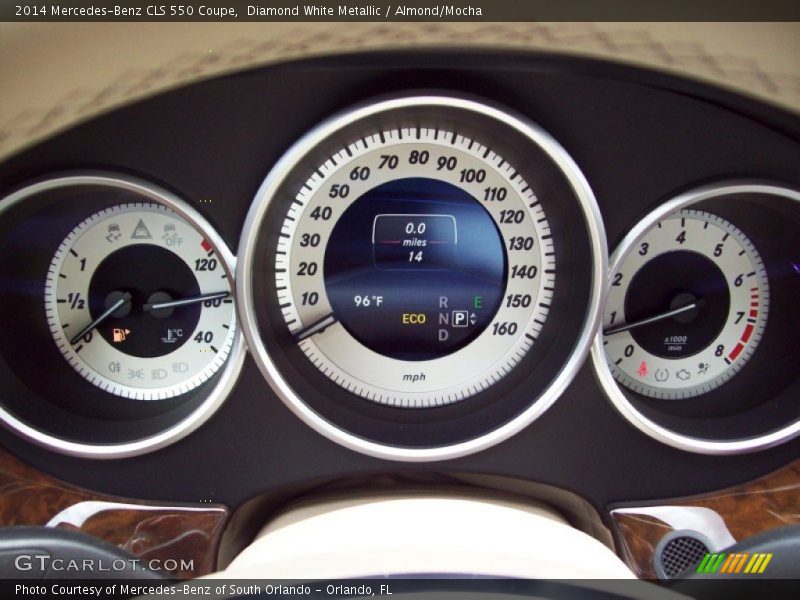
Task: Click the full mark 1 on fuel gauge
Action: [83, 264]
